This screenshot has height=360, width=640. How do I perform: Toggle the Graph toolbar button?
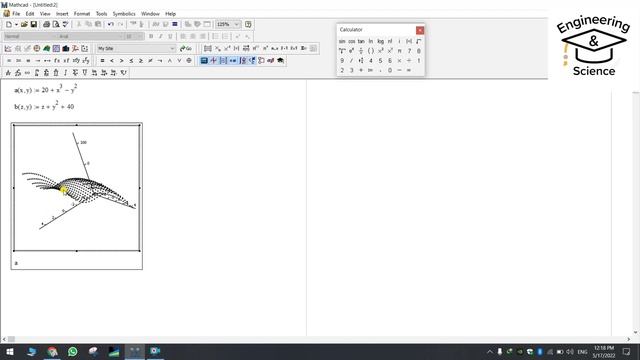click(x=213, y=60)
